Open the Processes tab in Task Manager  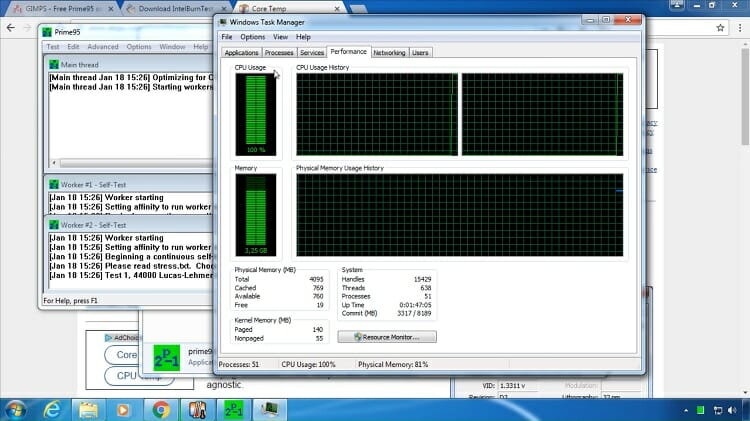point(279,53)
